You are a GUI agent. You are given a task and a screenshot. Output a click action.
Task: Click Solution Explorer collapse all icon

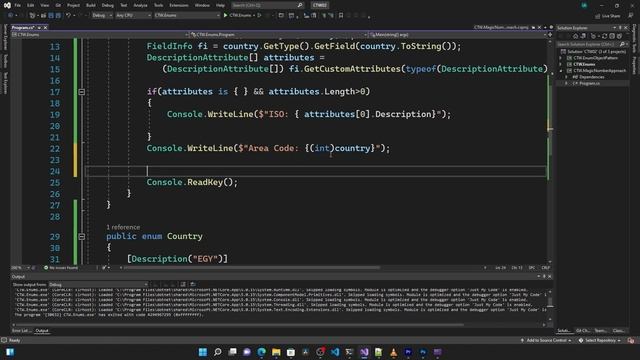[x=612, y=36]
